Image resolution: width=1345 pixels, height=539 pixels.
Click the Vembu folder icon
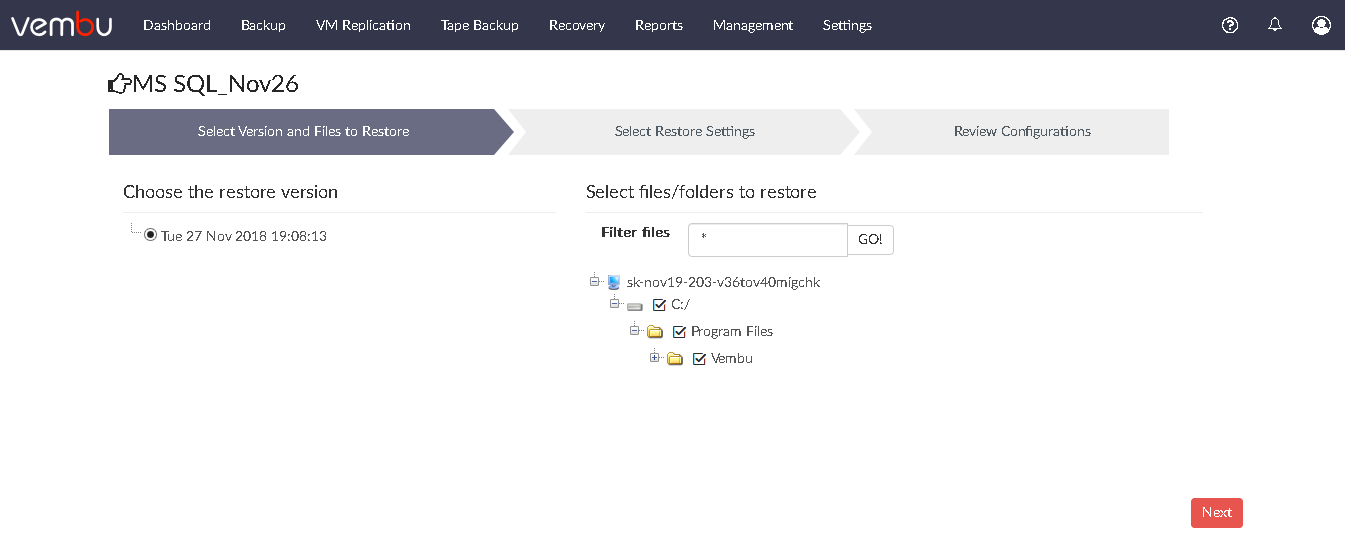tap(675, 359)
